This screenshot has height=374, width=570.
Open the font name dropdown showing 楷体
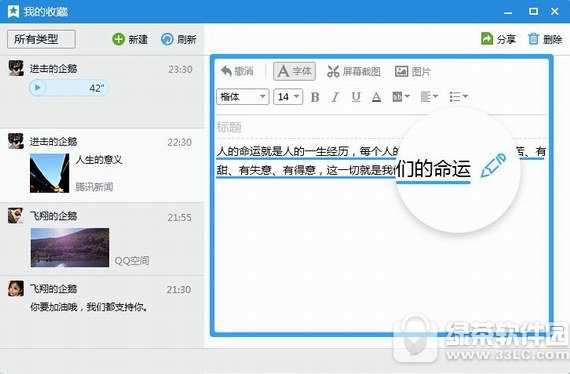click(x=242, y=97)
